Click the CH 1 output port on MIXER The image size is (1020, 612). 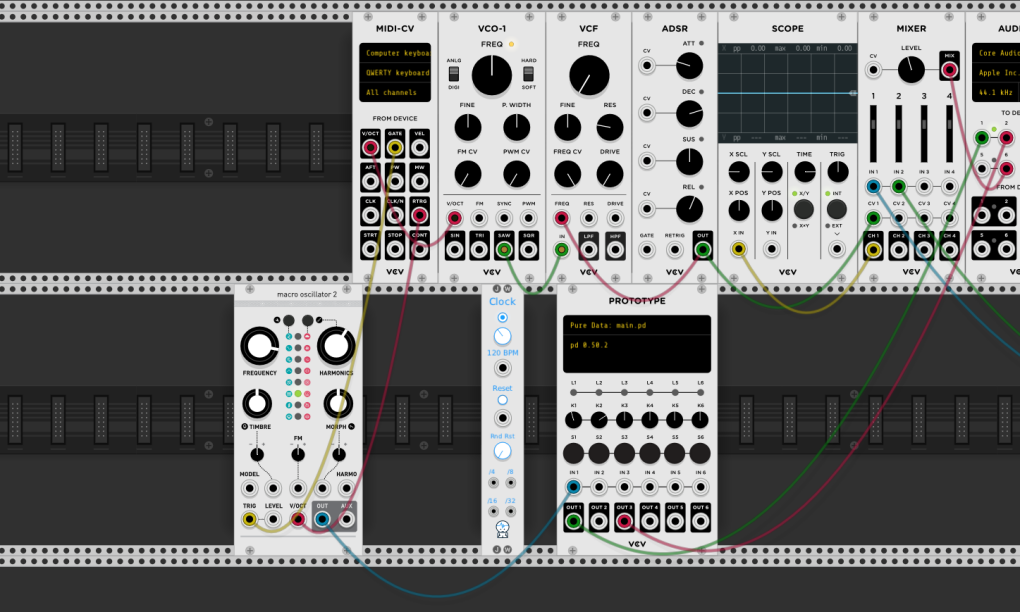pos(874,250)
